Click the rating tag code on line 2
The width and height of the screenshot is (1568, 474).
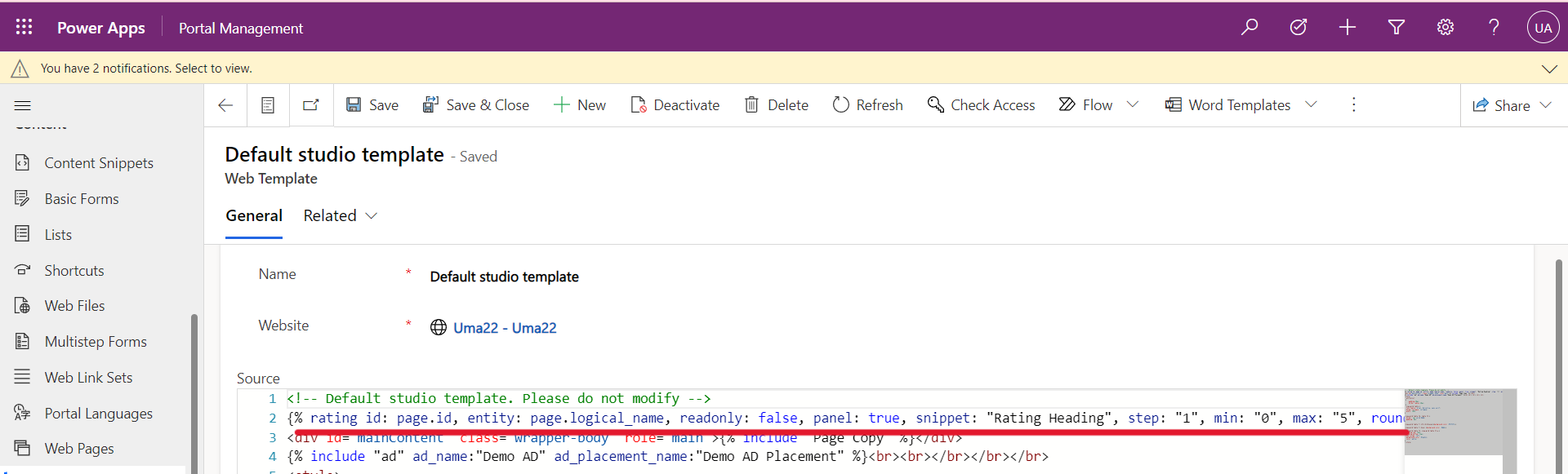click(844, 418)
